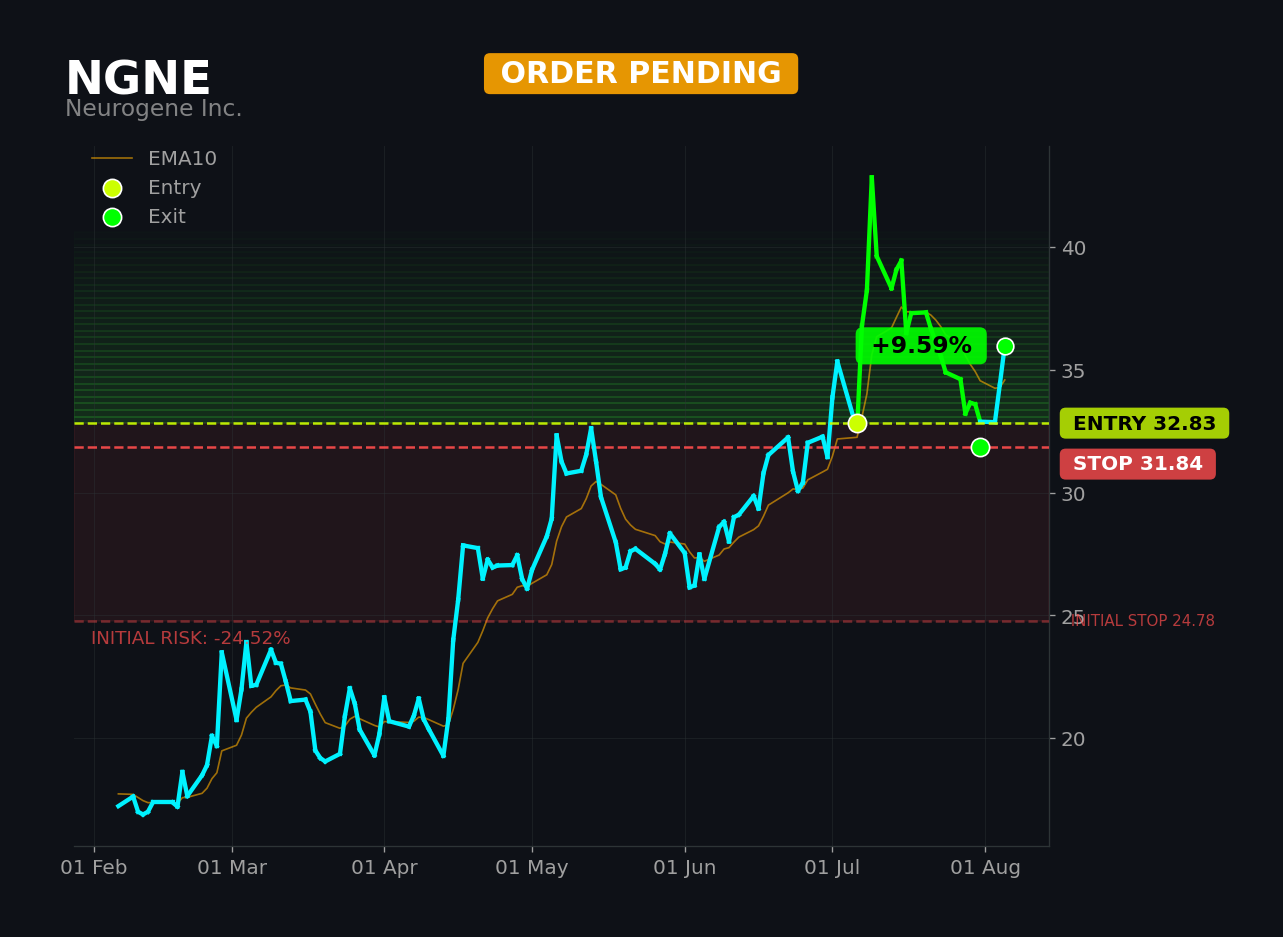
Task: Click the +9.59% gain label
Action: click(921, 346)
